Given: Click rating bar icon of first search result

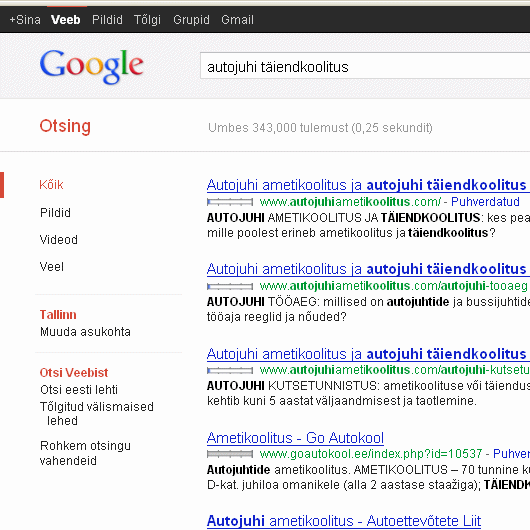Looking at the screenshot, I should tap(230, 202).
